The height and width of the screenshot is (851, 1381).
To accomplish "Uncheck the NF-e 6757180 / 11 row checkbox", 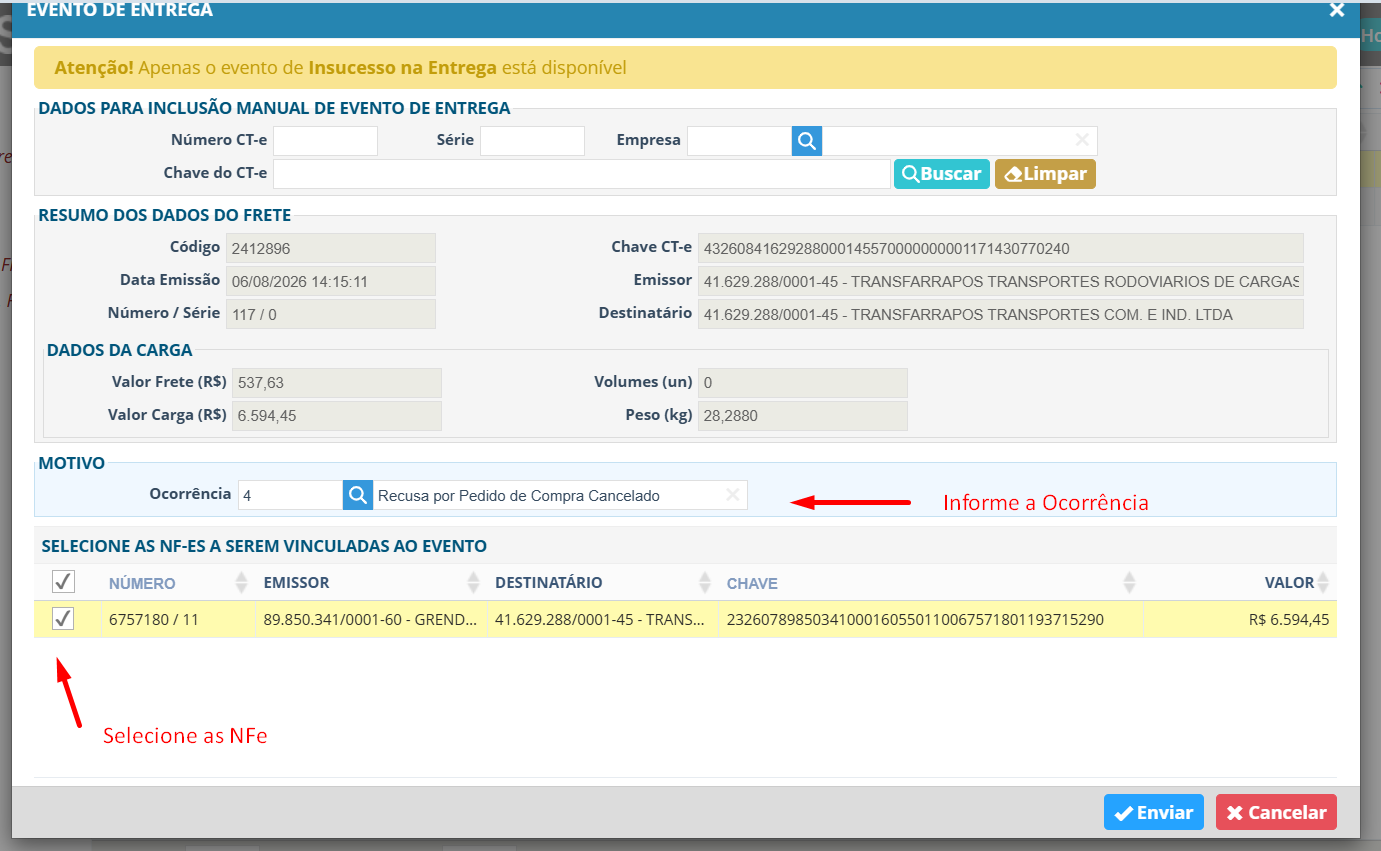I will (63, 618).
